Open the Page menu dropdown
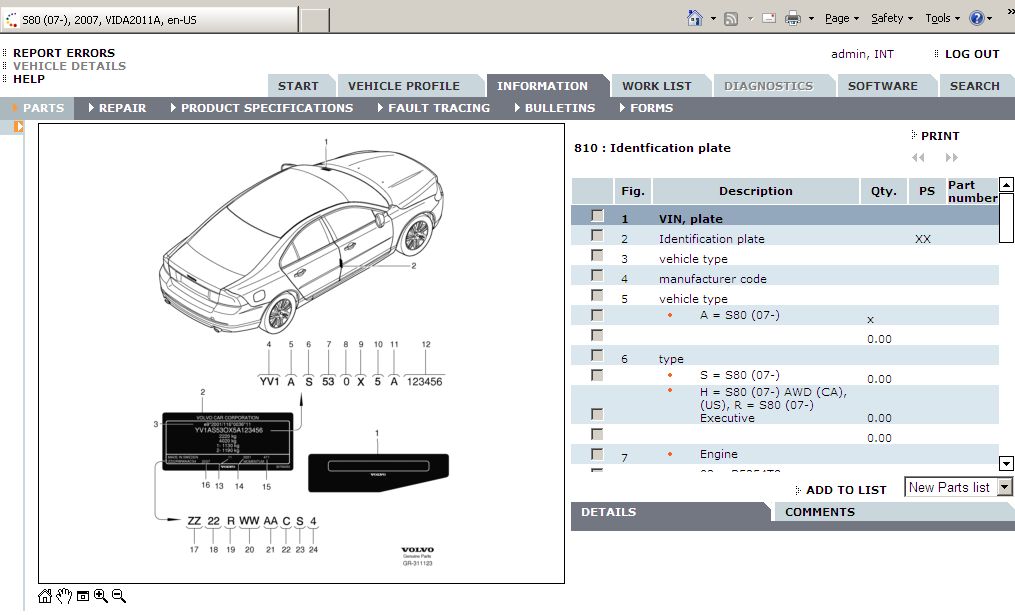 point(842,18)
